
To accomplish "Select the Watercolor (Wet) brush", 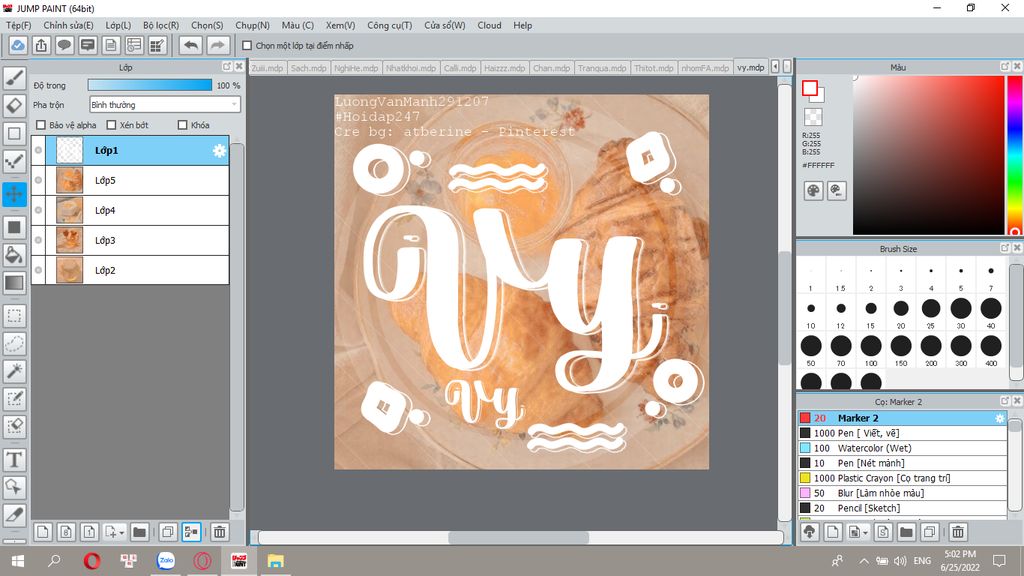I will coord(874,448).
